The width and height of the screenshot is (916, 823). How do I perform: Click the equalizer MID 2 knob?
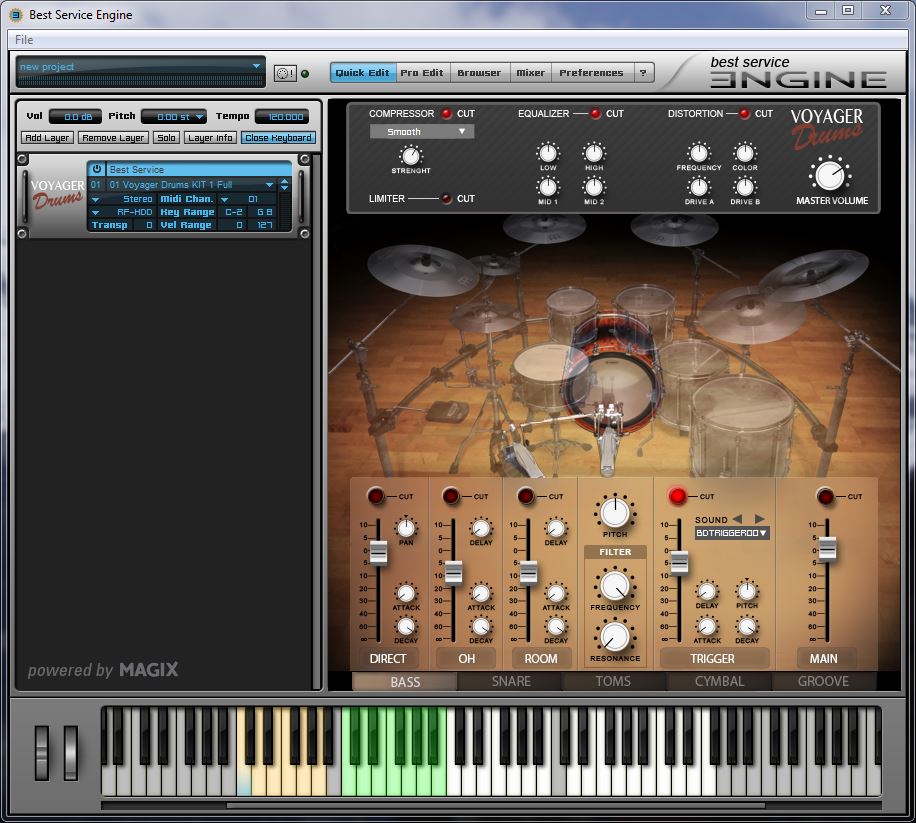tap(594, 187)
